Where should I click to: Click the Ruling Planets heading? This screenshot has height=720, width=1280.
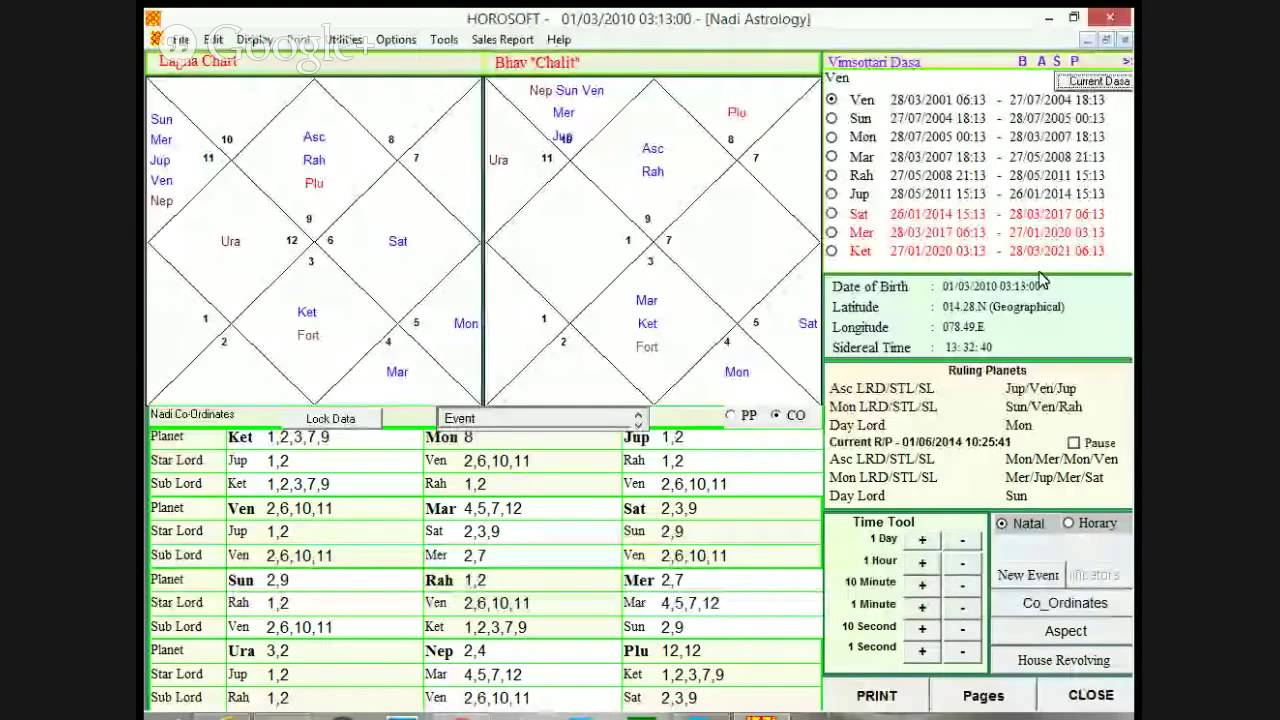(987, 370)
